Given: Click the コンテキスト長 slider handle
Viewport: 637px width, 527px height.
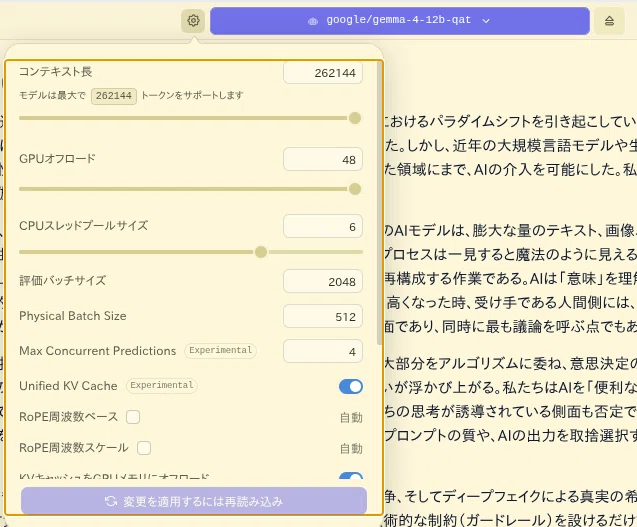Looking at the screenshot, I should tap(355, 118).
